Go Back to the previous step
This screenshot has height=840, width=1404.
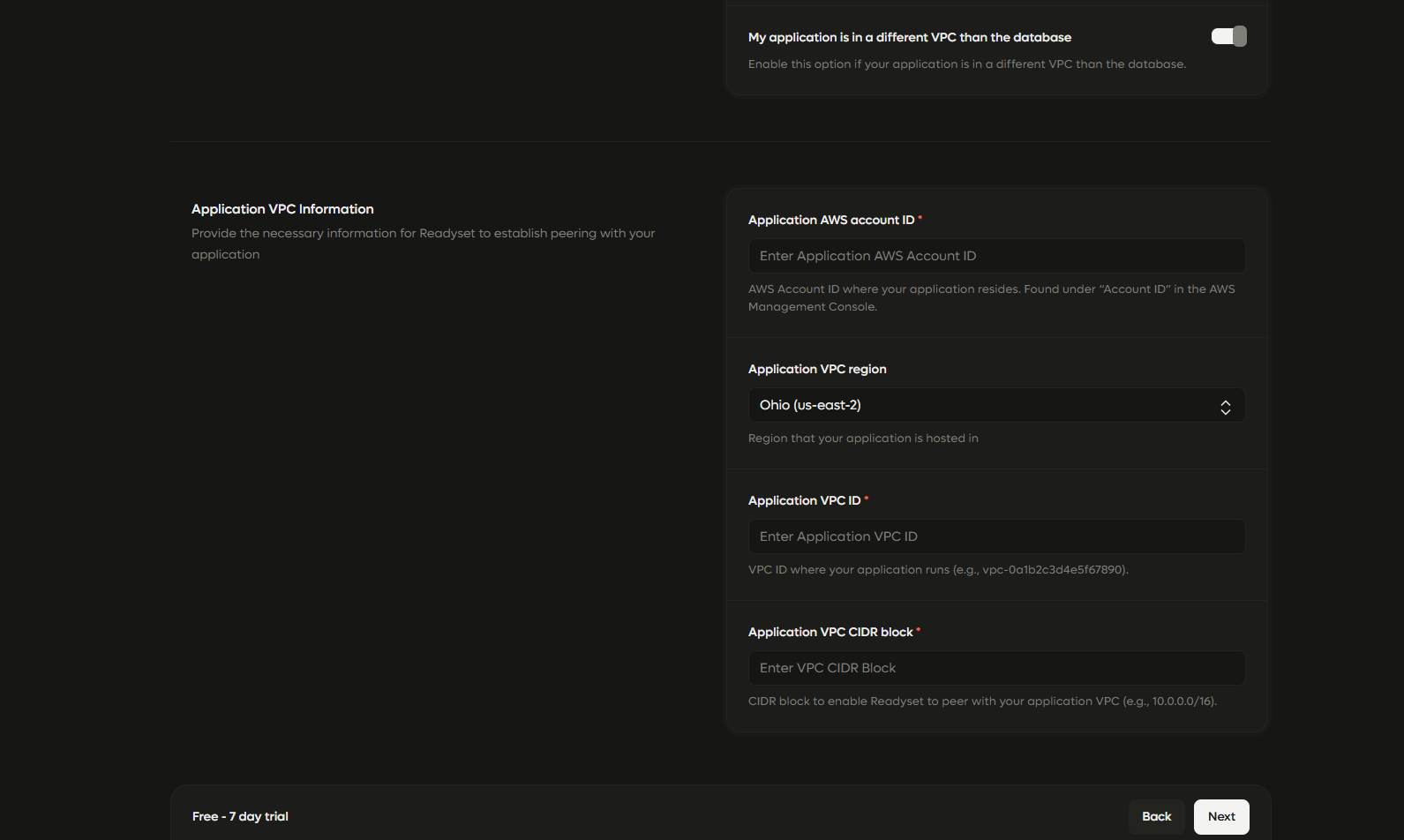click(x=1156, y=817)
